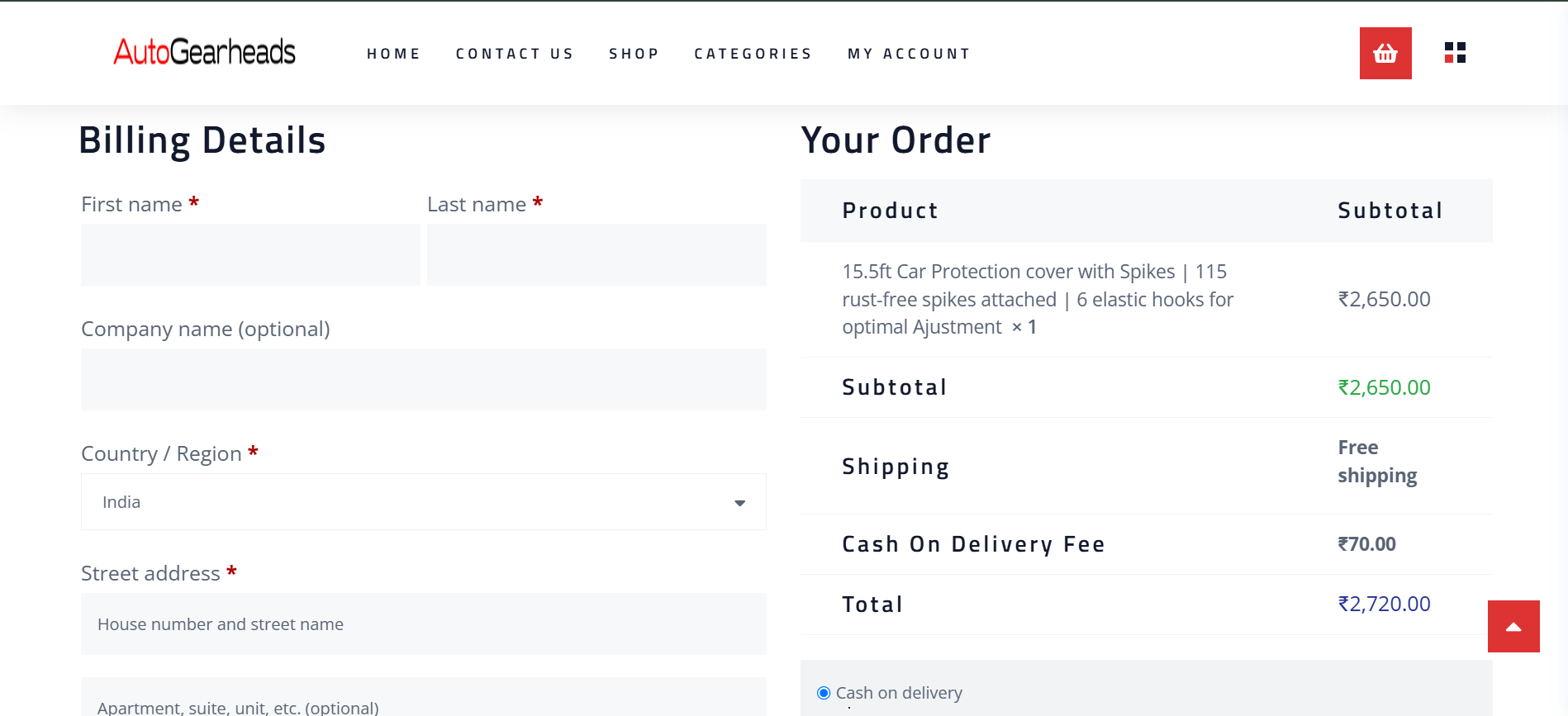This screenshot has height=716, width=1568.
Task: Open the Contact Us page
Action: click(515, 54)
